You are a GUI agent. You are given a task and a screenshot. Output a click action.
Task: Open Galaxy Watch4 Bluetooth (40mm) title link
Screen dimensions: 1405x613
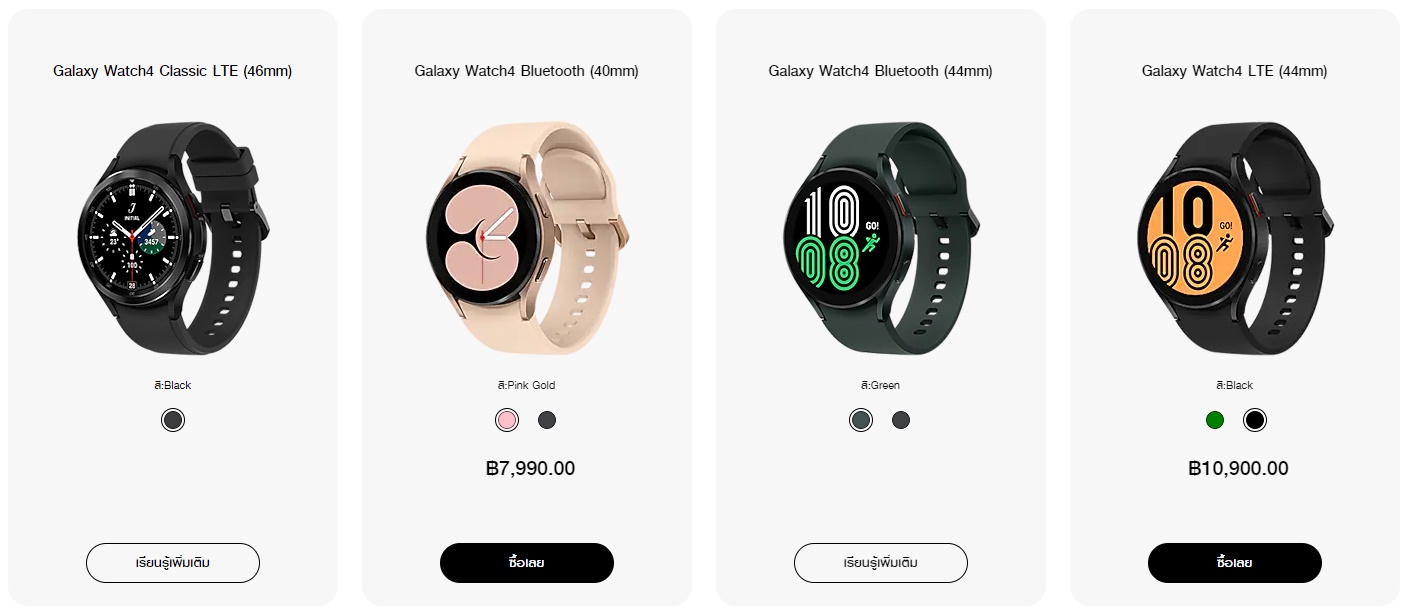(527, 71)
